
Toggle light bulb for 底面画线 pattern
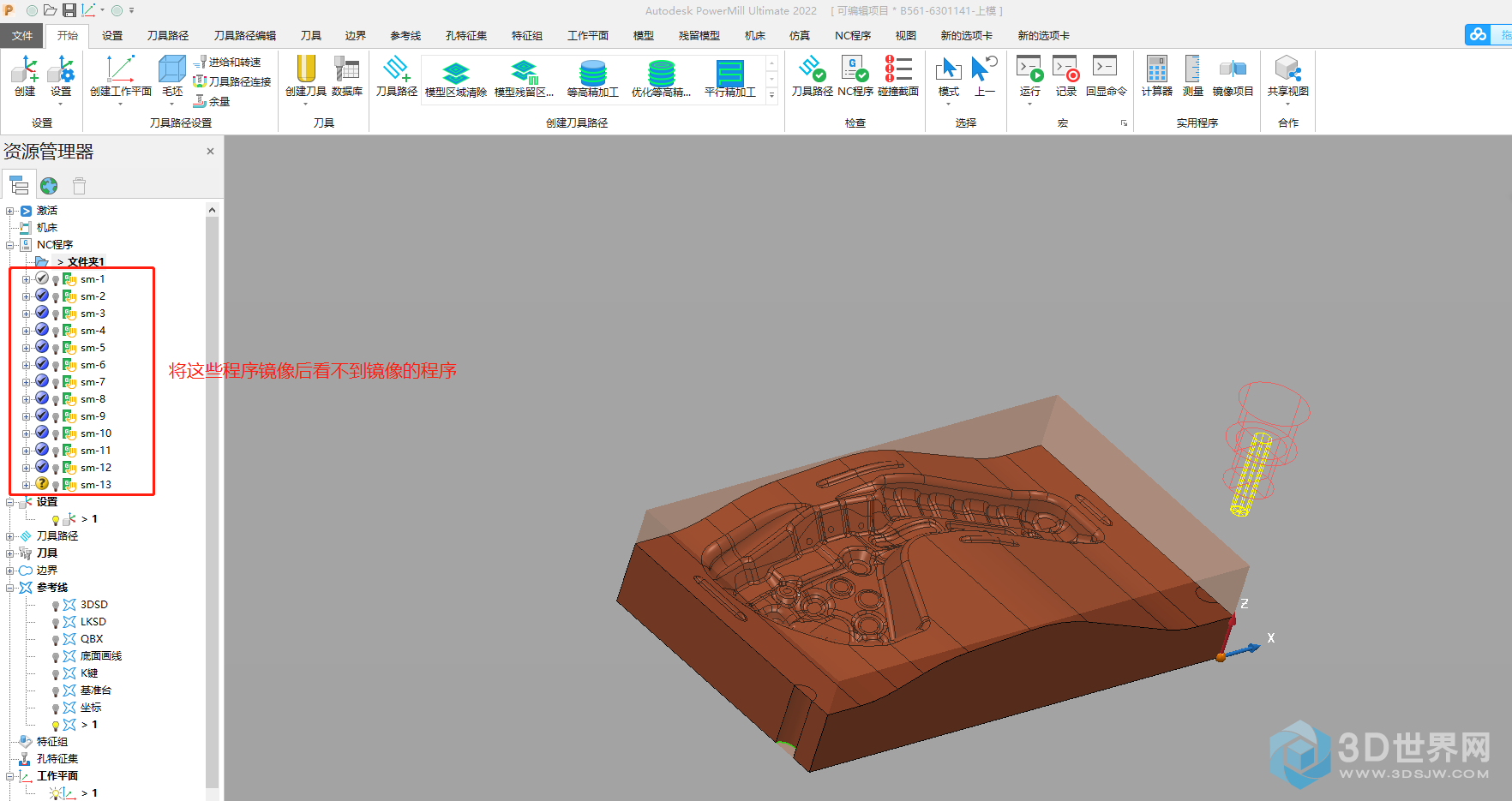pyautogui.click(x=56, y=657)
